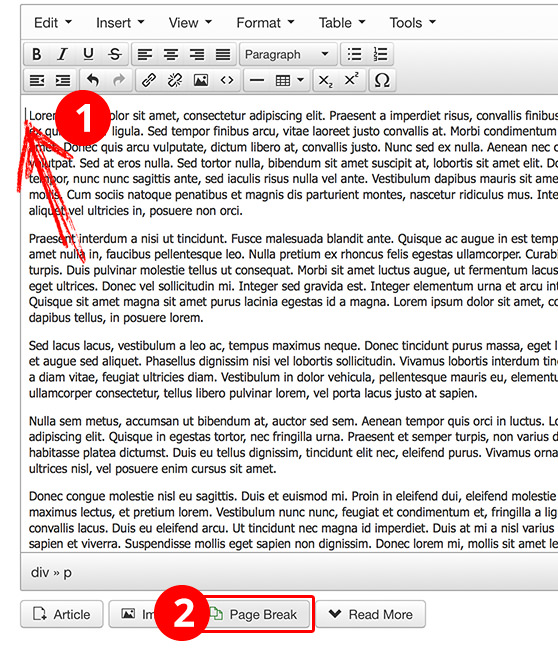Redo the last action
The height and width of the screenshot is (652, 558).
coord(119,80)
